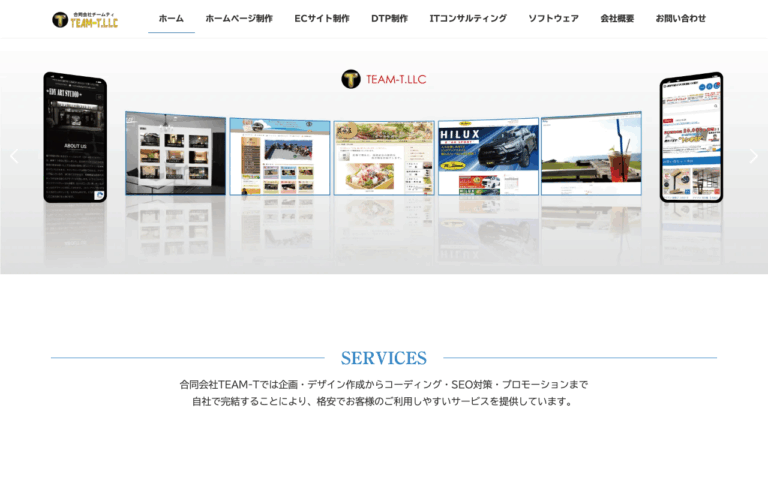Screen dimensions: 768x480
Task: Click the TEAM-T.LLC logo in header
Action: tap(85, 20)
